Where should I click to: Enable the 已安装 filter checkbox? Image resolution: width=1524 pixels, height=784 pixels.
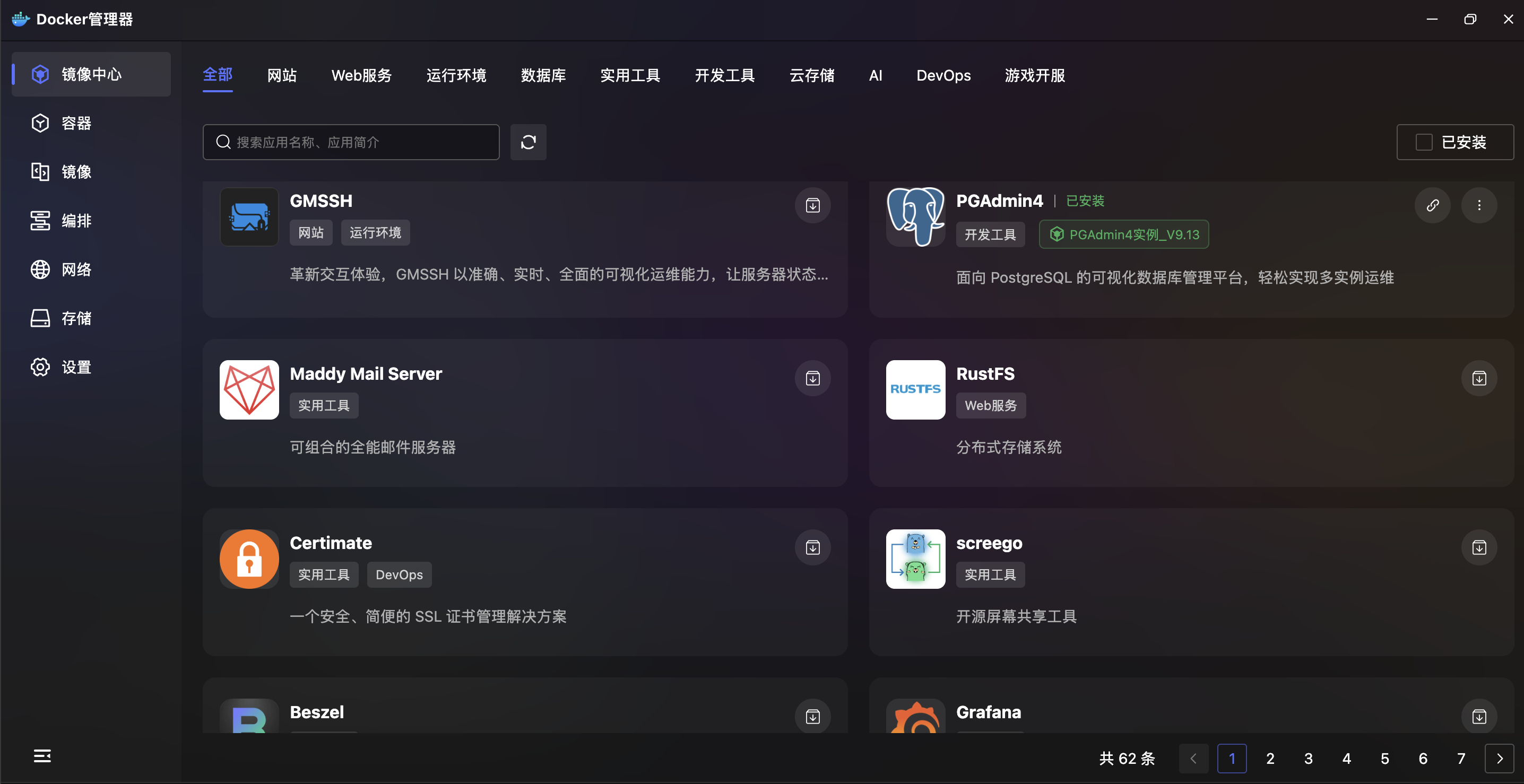(1423, 142)
